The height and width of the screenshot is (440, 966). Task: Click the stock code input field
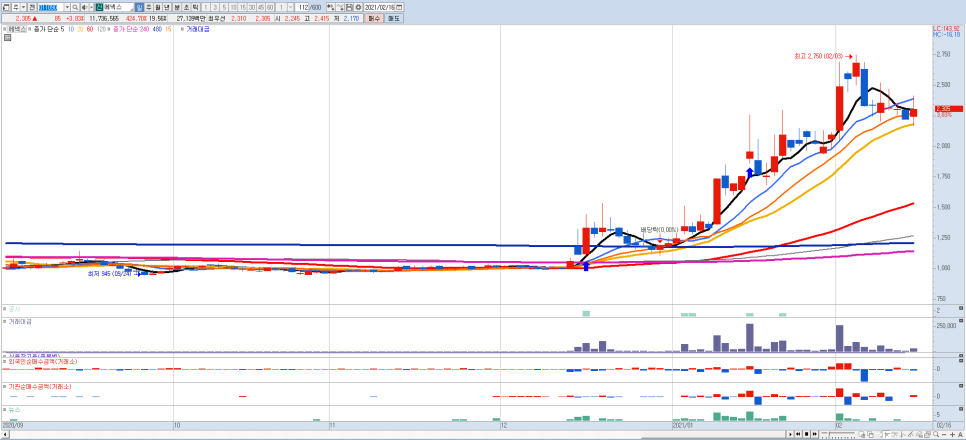(x=51, y=7)
